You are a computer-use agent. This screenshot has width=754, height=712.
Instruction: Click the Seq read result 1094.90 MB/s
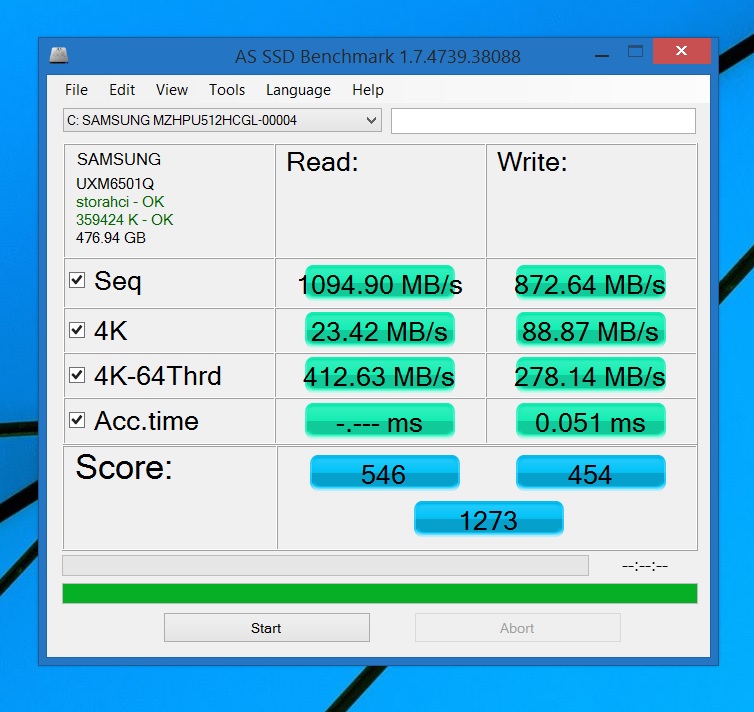(380, 284)
